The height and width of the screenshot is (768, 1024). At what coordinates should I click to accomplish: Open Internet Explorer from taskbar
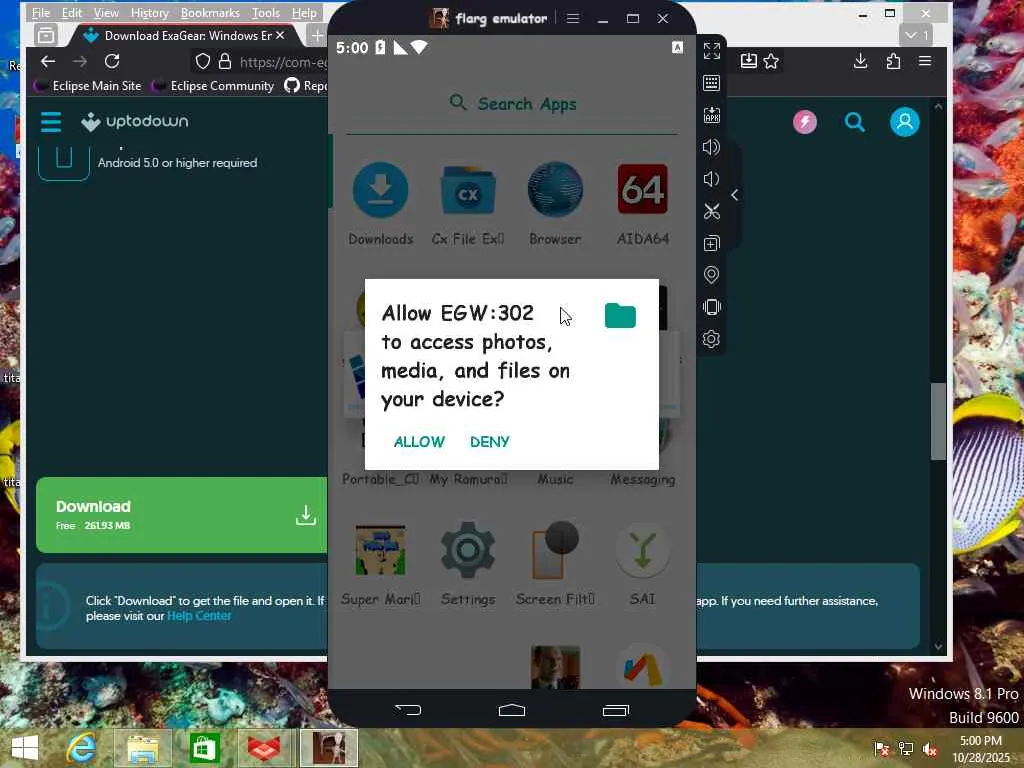tap(82, 748)
